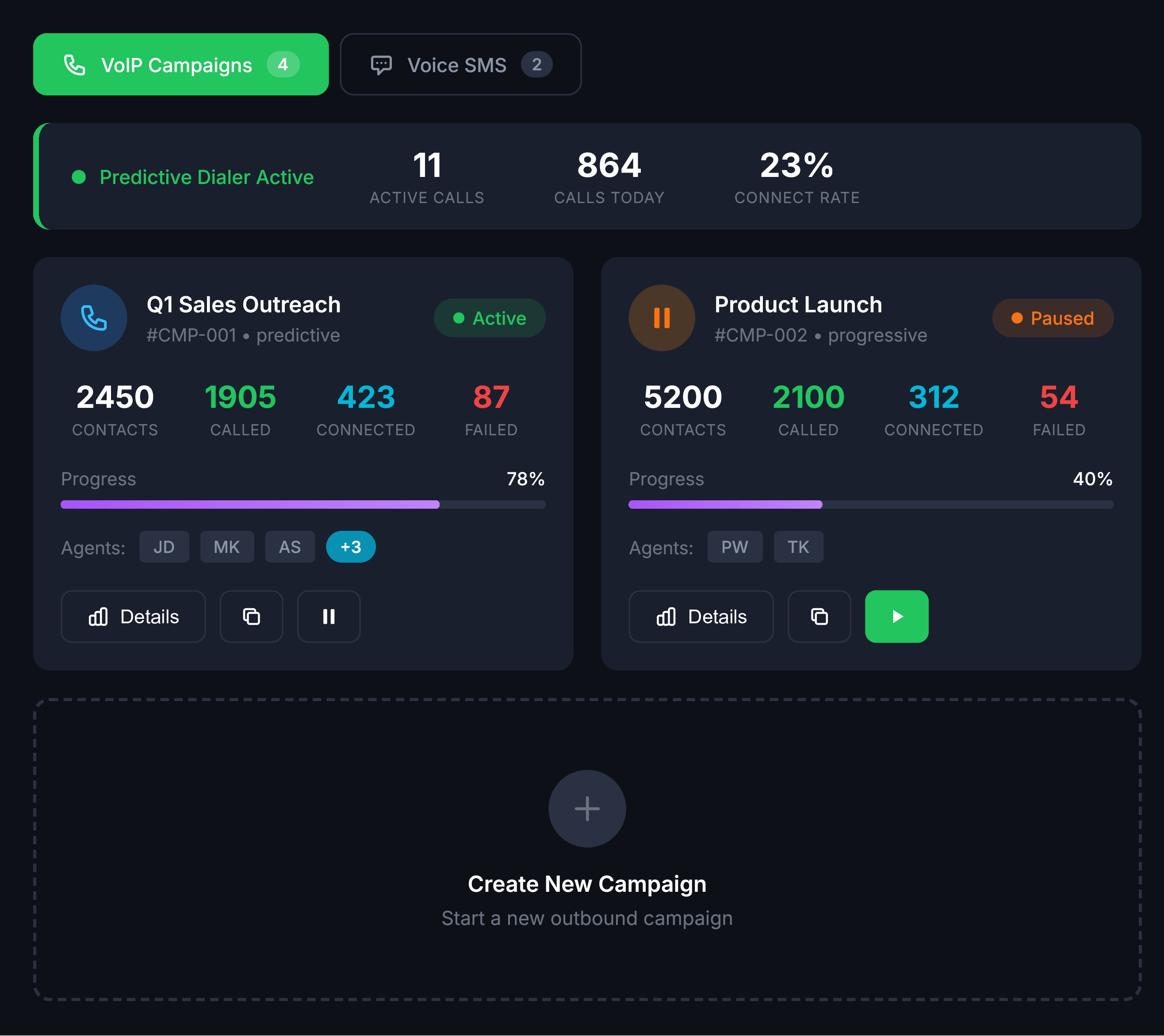Toggle the Active status badge on Q1 Sales Outreach
Viewport: 1164px width, 1036px height.
point(489,318)
